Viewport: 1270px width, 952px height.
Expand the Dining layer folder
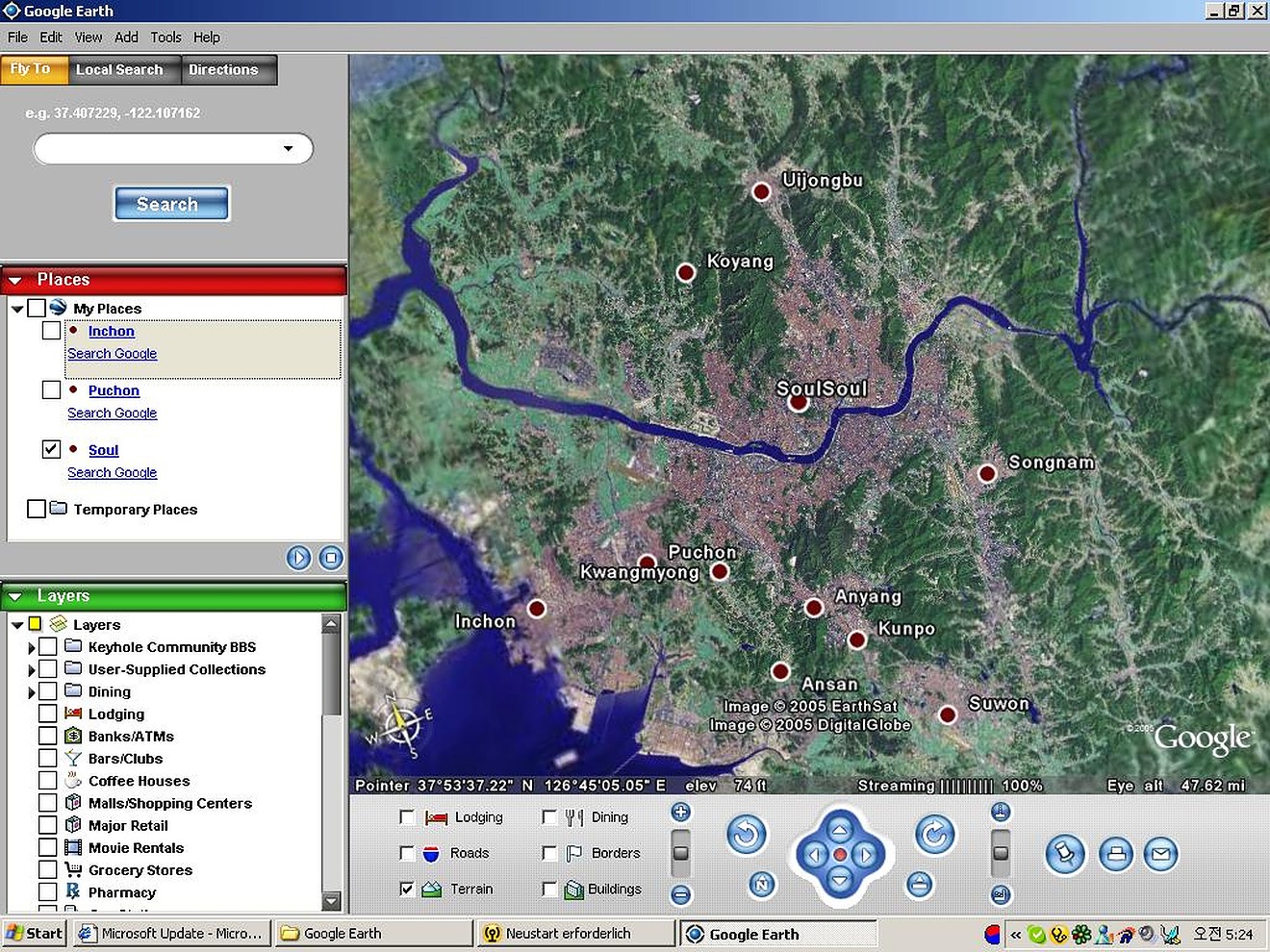[32, 692]
